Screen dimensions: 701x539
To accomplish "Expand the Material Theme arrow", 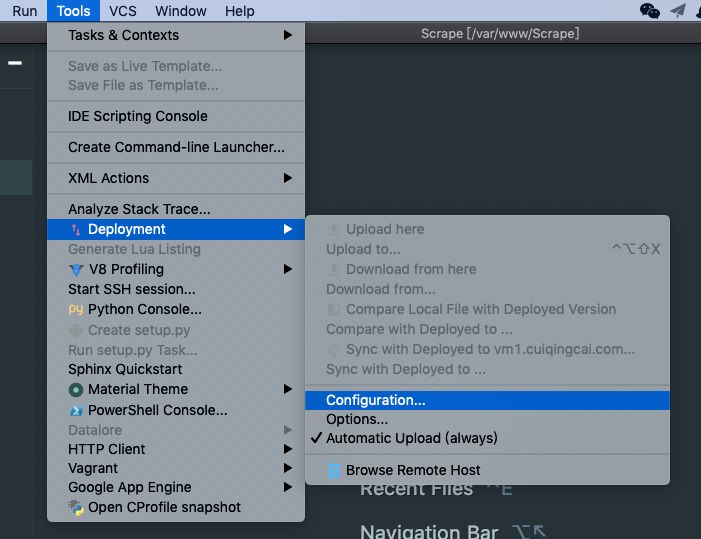I will pos(288,389).
